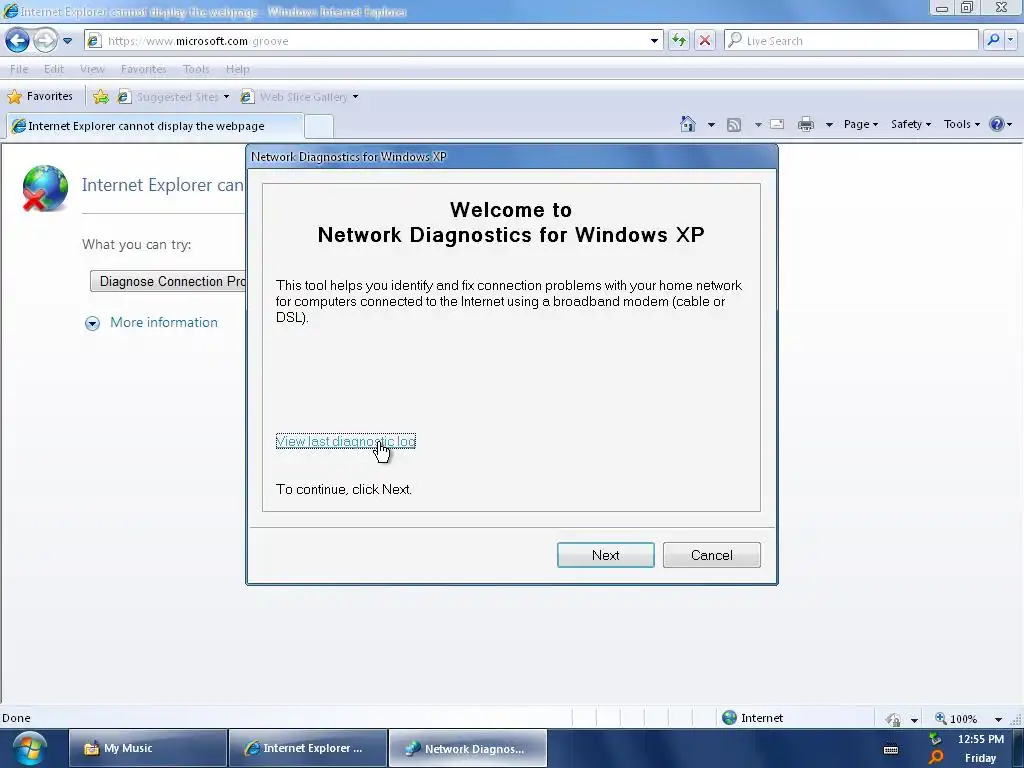The width and height of the screenshot is (1024, 768).
Task: Click the Live Search input box
Action: tap(852, 40)
